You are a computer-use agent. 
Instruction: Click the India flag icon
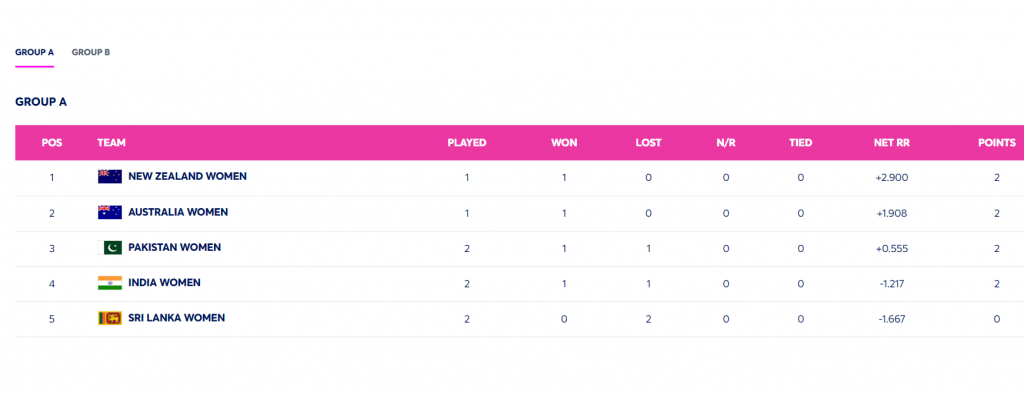click(110, 283)
